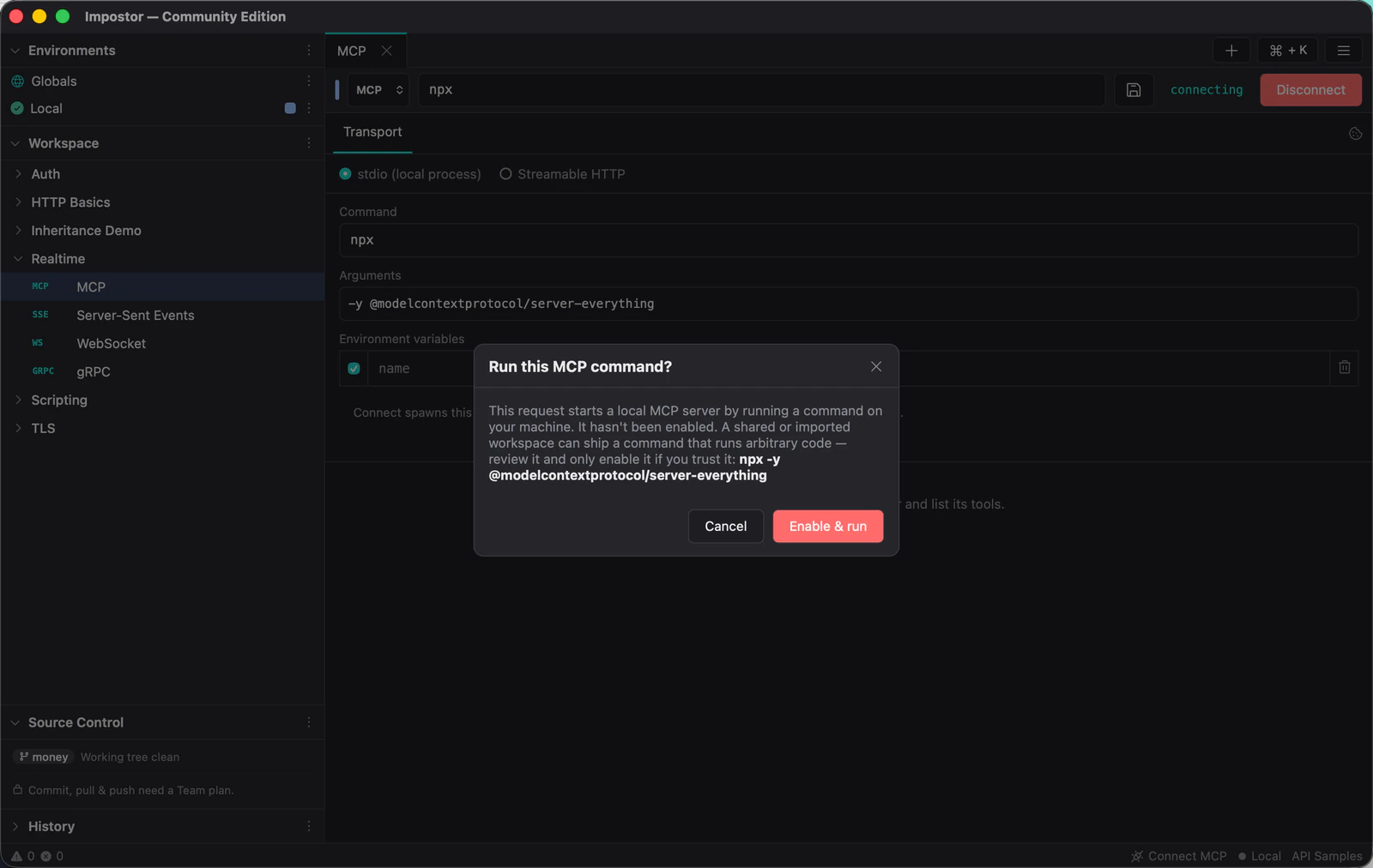The height and width of the screenshot is (868, 1373).
Task: Expand the Auth folder
Action: pos(18,174)
